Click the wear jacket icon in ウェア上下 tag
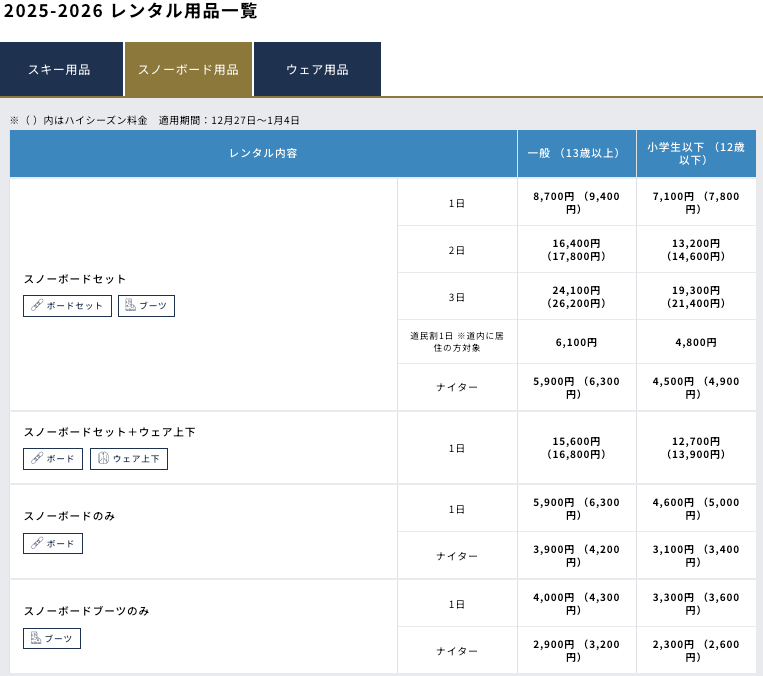The height and width of the screenshot is (676, 763). click(103, 458)
